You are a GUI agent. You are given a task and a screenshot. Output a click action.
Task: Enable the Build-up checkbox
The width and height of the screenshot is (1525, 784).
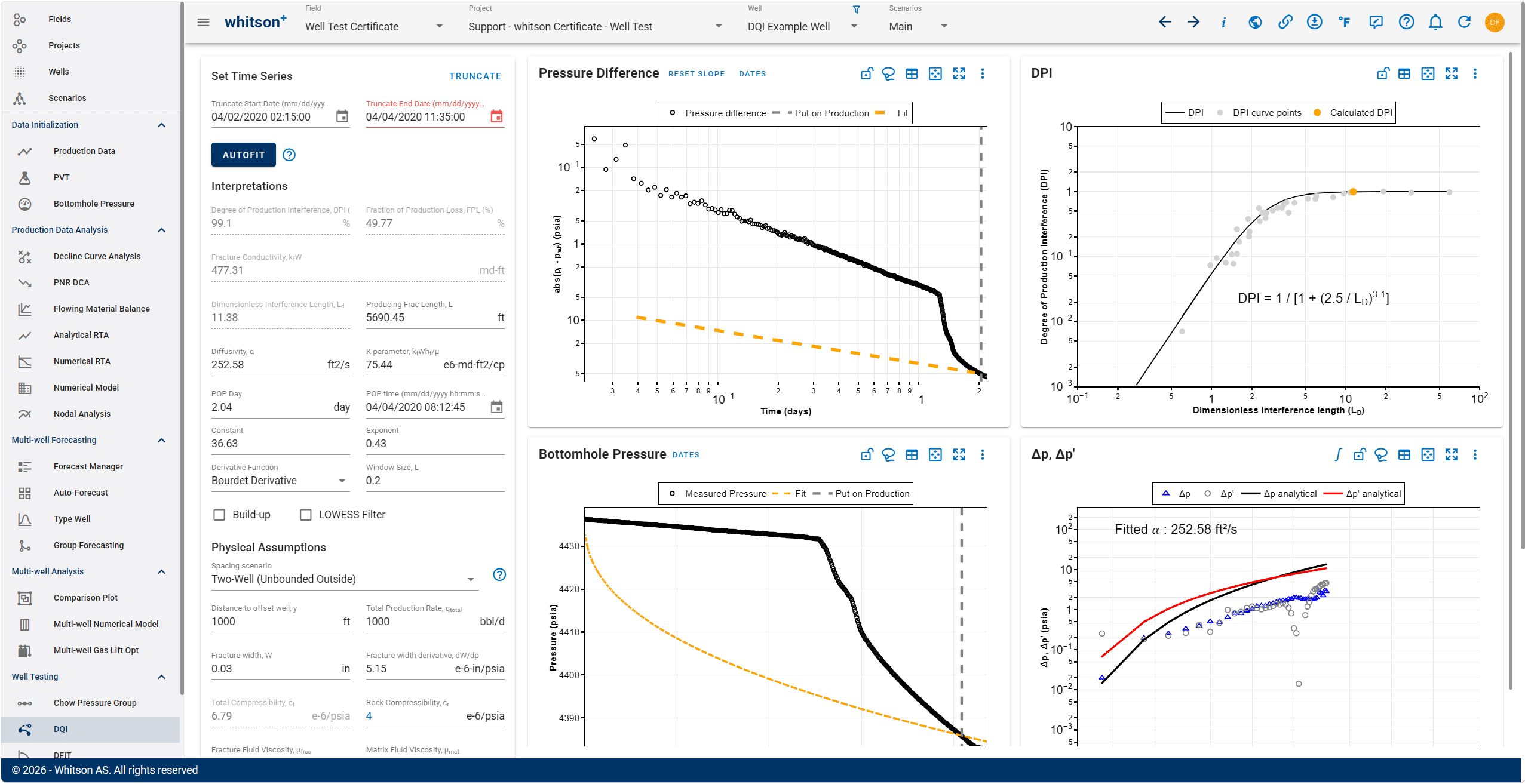click(x=219, y=515)
